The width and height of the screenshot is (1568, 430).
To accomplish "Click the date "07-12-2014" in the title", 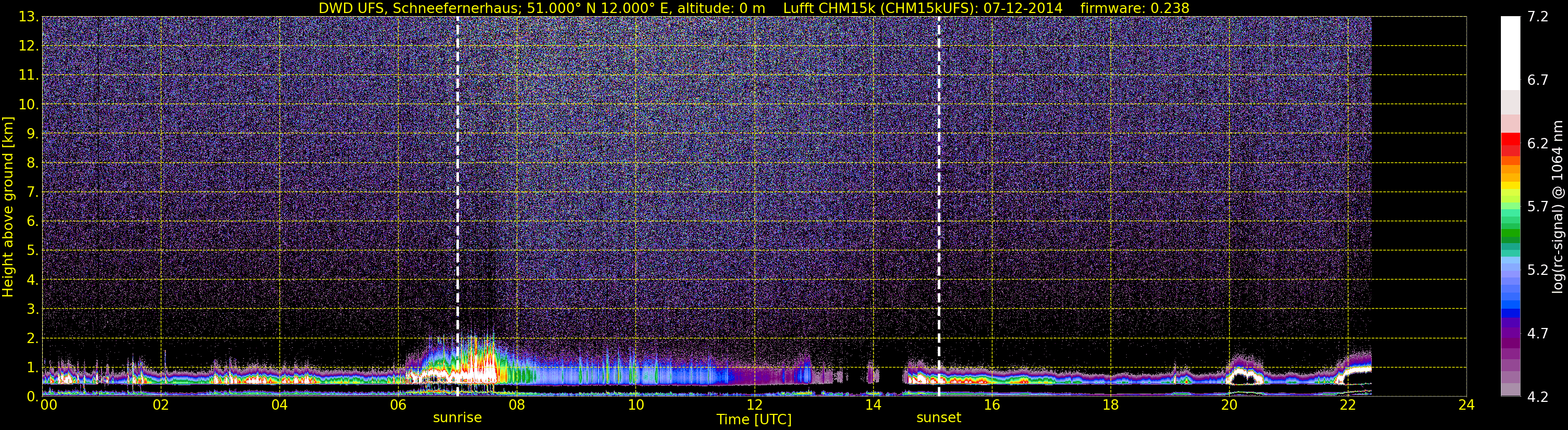I will coord(1023,8).
